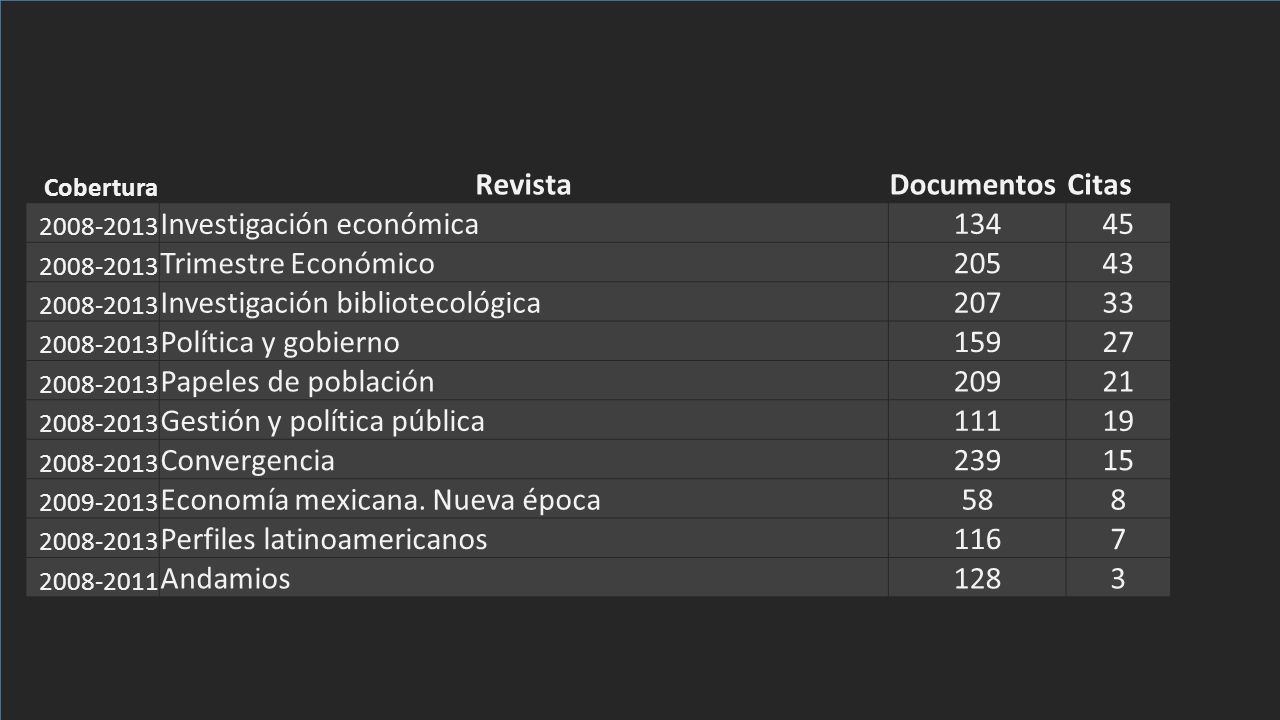Select the Trimestre Económico row name

coord(297,264)
